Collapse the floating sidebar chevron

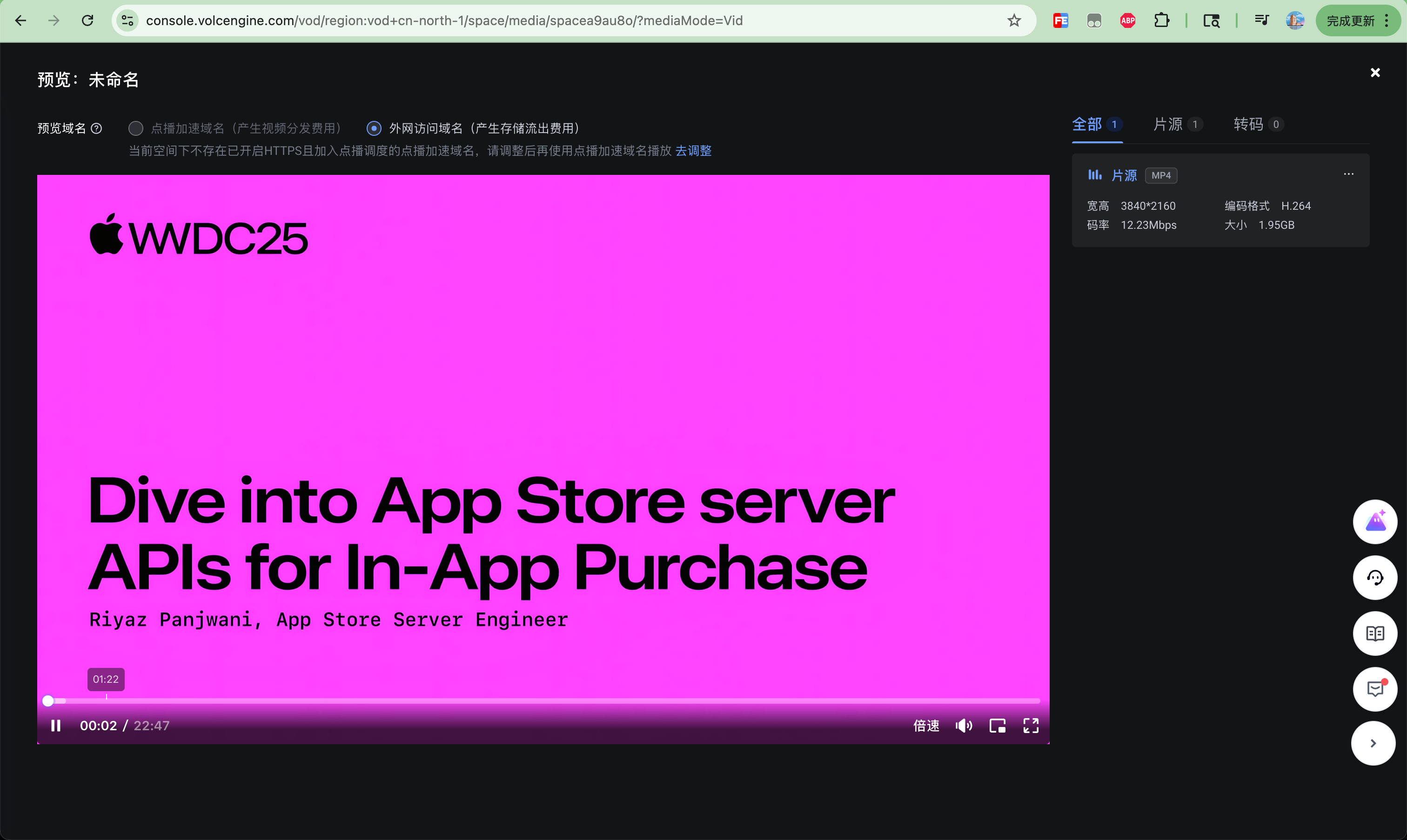click(1373, 743)
